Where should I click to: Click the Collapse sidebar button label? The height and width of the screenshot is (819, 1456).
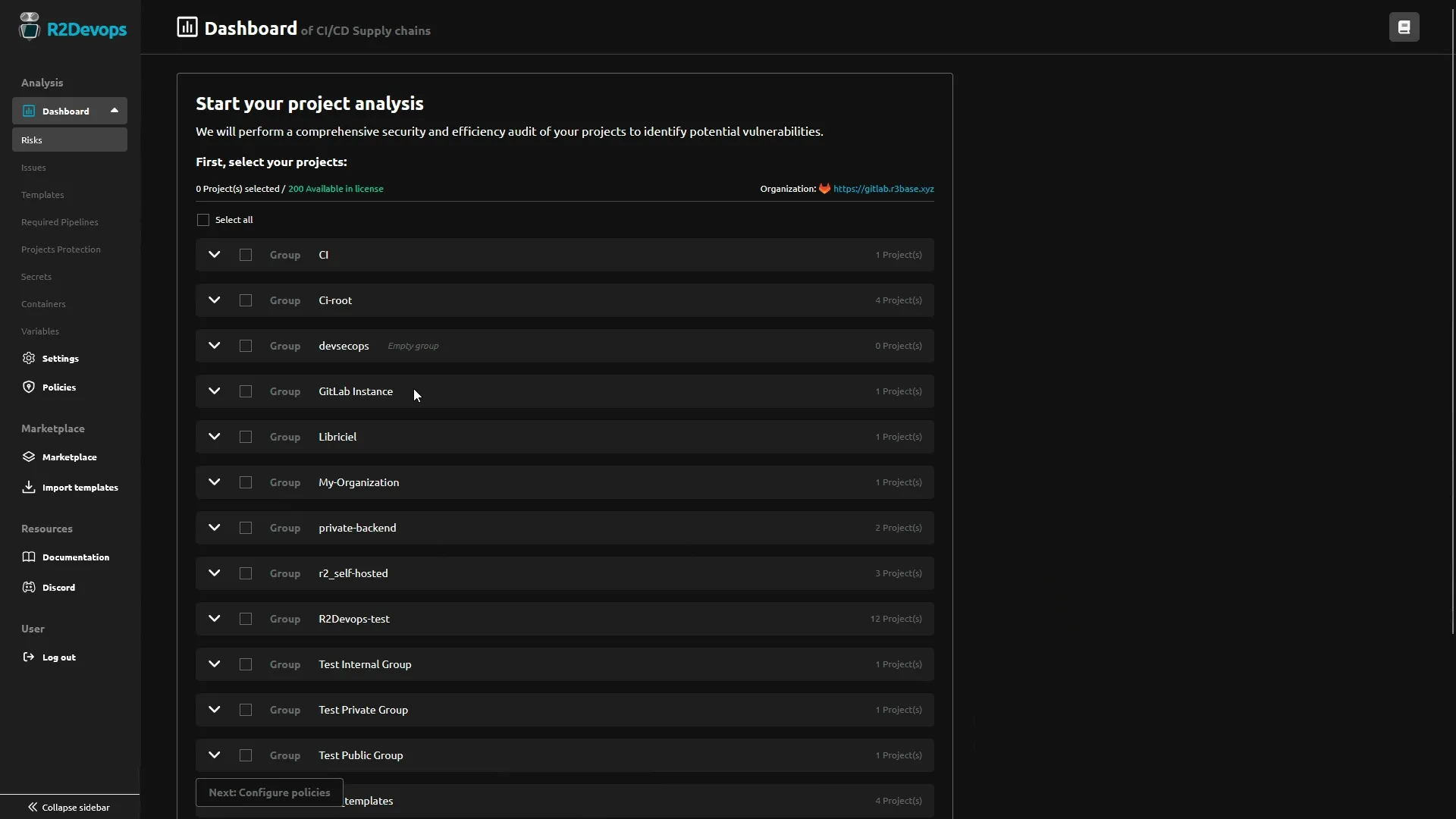76,807
